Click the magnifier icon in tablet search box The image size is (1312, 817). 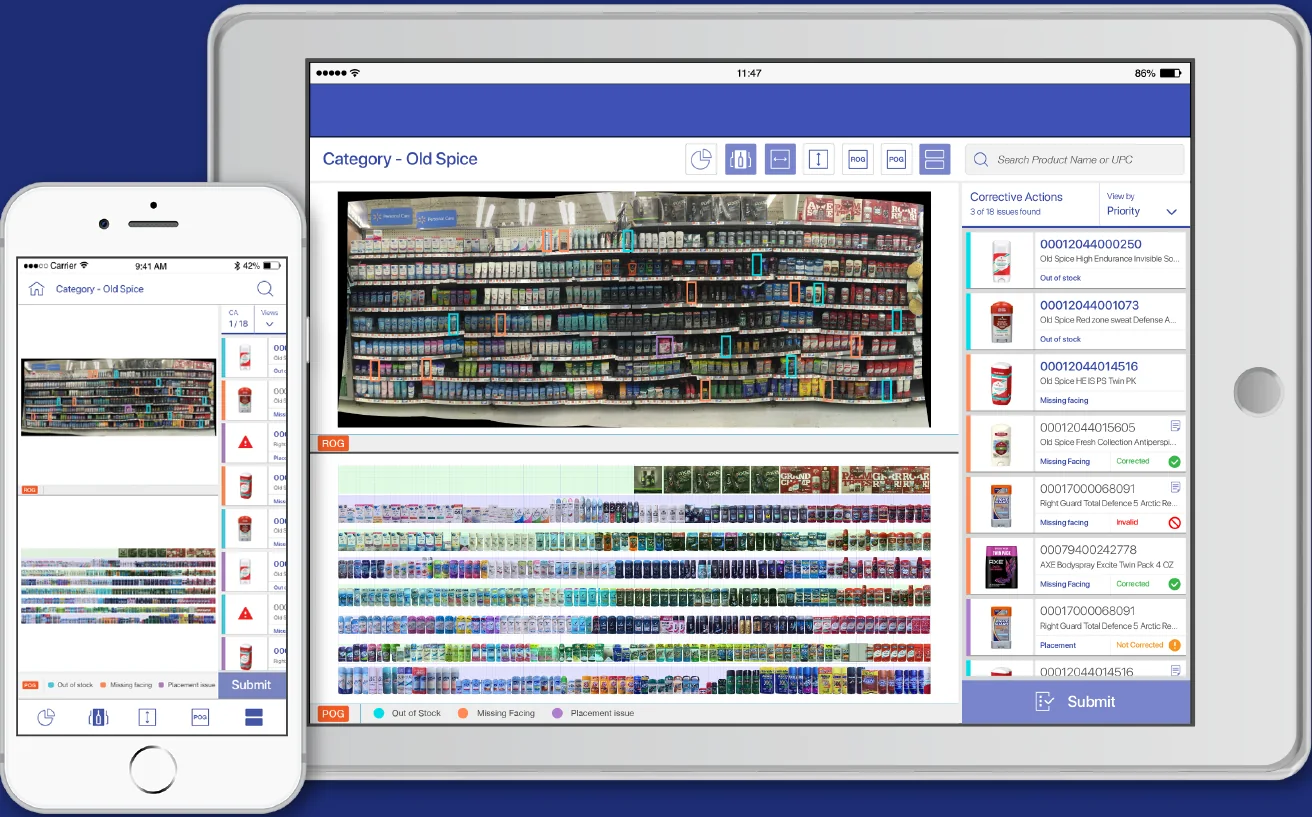(x=981, y=160)
